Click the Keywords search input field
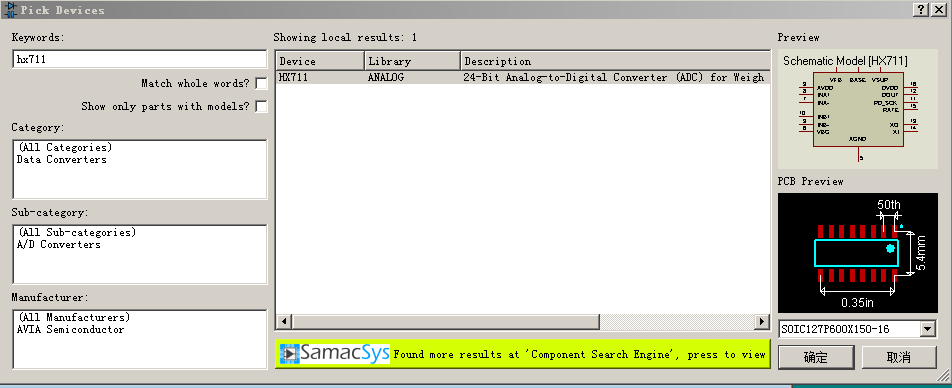Viewport: 952px width, 388px height. coord(139,59)
